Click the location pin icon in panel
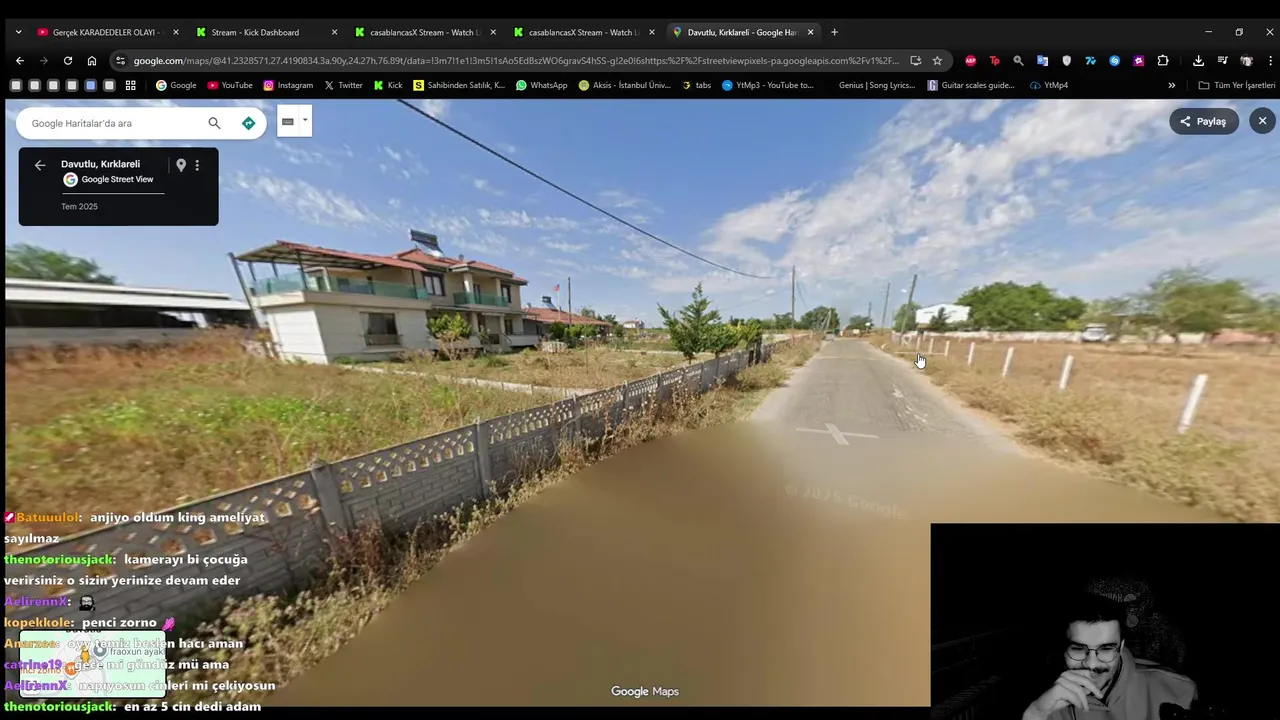This screenshot has height=720, width=1280. pos(181,165)
